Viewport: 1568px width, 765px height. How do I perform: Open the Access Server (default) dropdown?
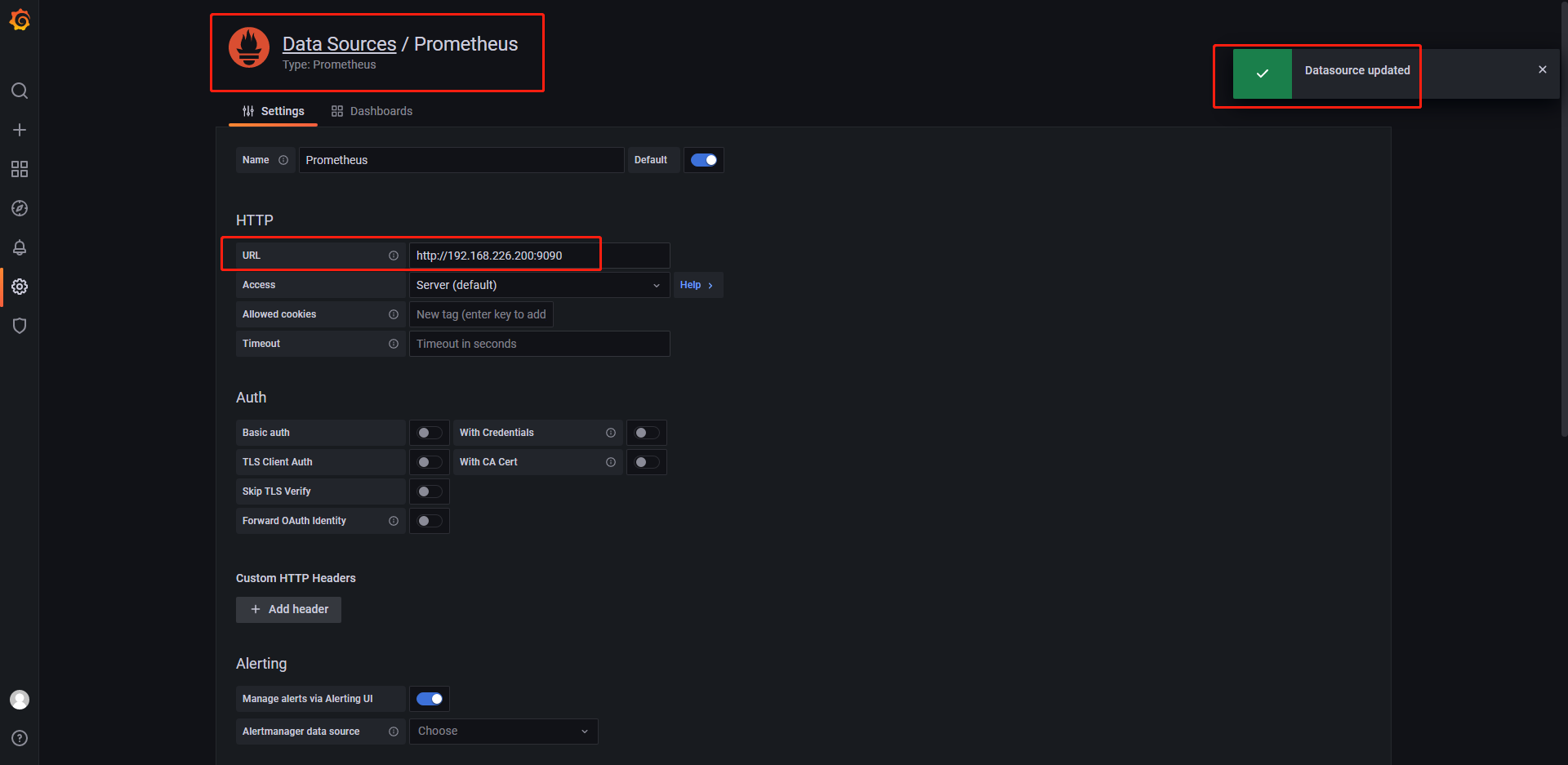tap(538, 285)
